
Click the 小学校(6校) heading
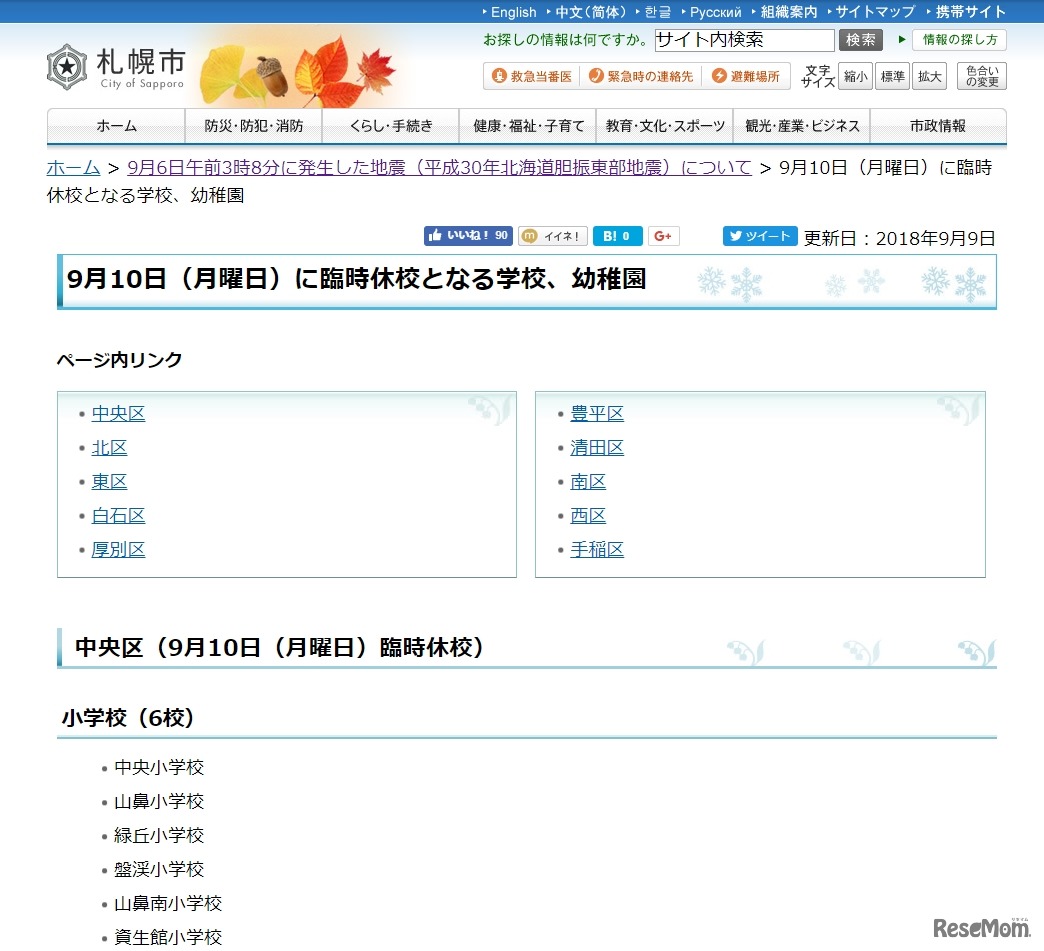click(127, 718)
